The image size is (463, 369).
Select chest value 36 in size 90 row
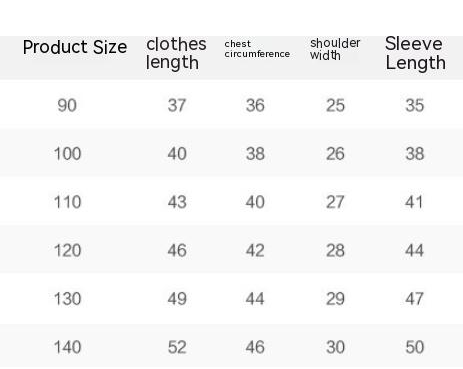255,105
